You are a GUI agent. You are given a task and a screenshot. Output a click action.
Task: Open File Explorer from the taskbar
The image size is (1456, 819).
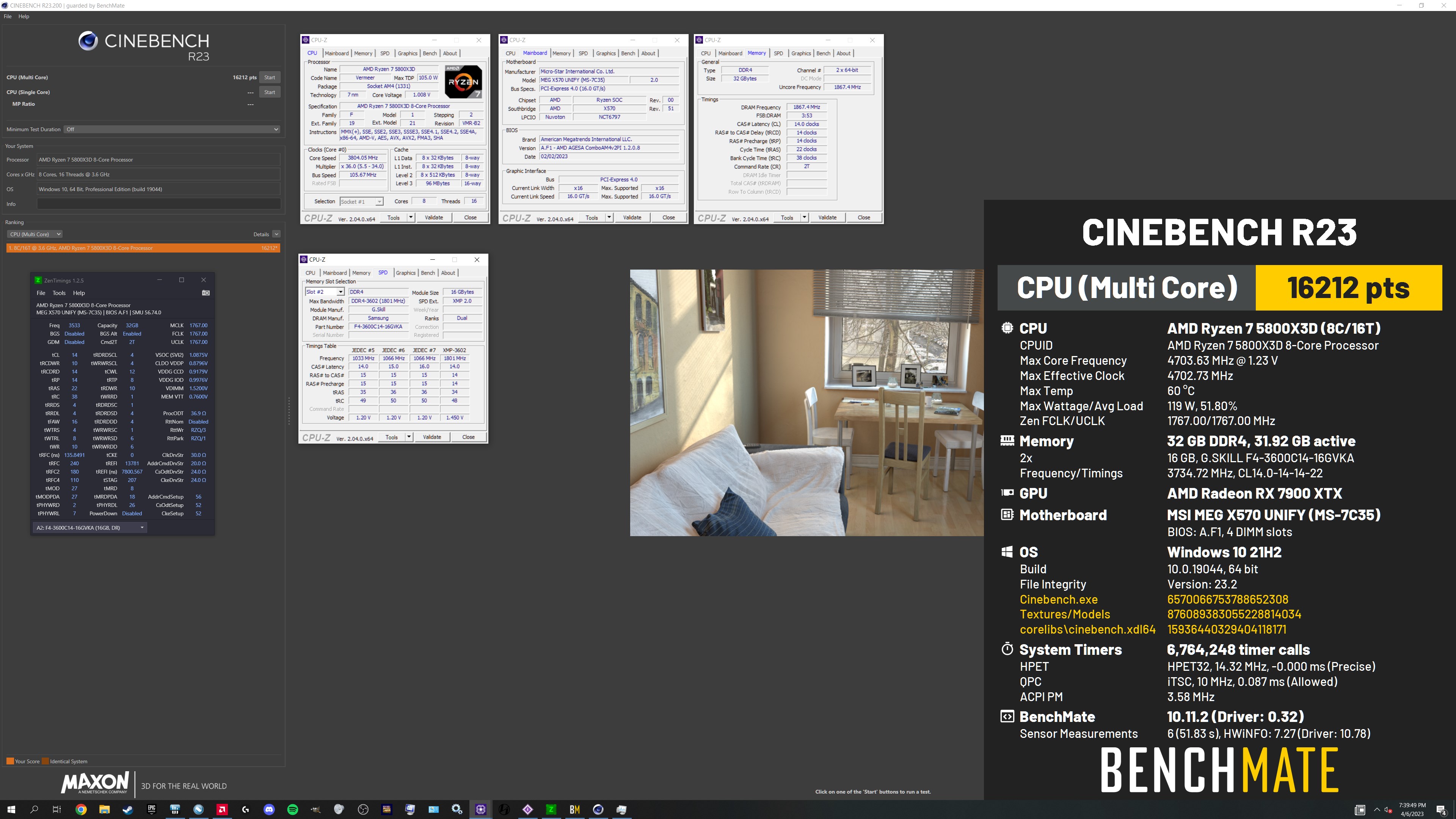(104, 810)
